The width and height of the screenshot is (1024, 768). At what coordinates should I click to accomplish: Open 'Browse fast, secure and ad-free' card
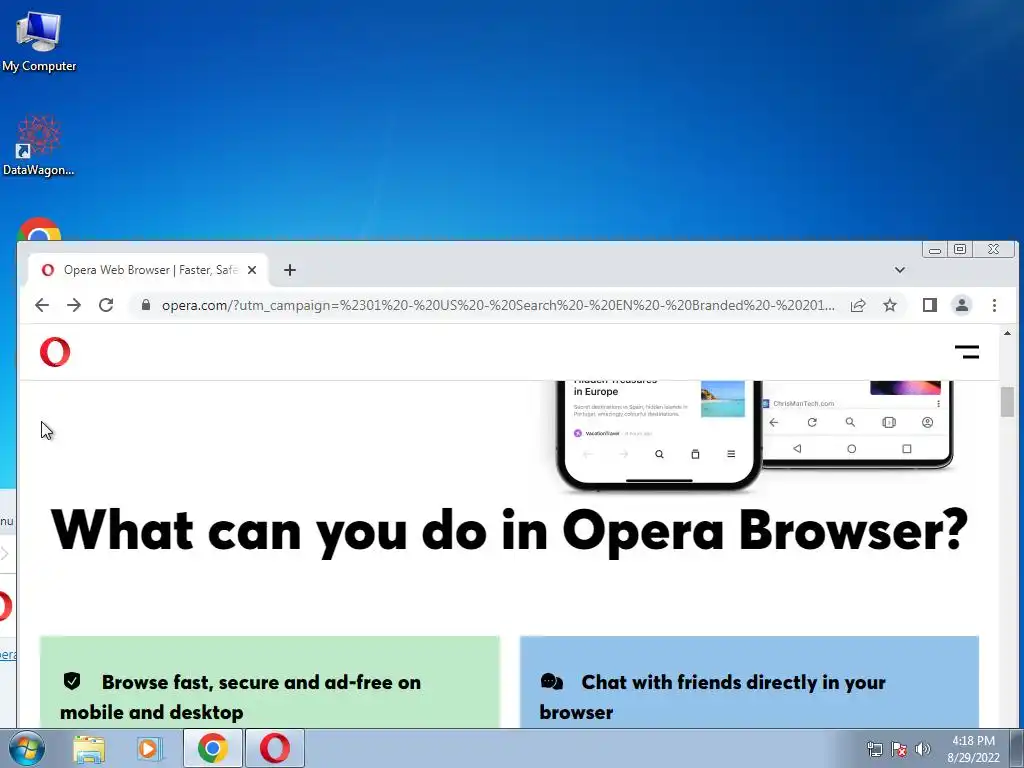click(x=270, y=682)
